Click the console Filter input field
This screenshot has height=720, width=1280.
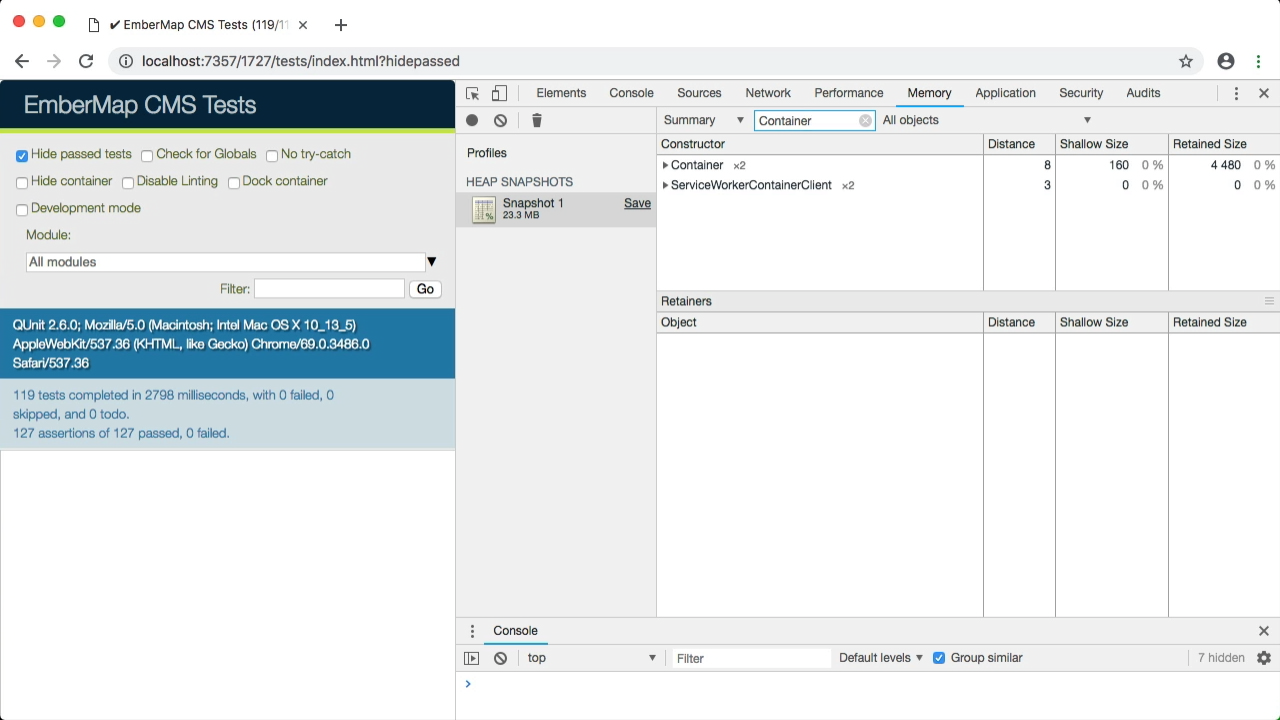coord(750,658)
